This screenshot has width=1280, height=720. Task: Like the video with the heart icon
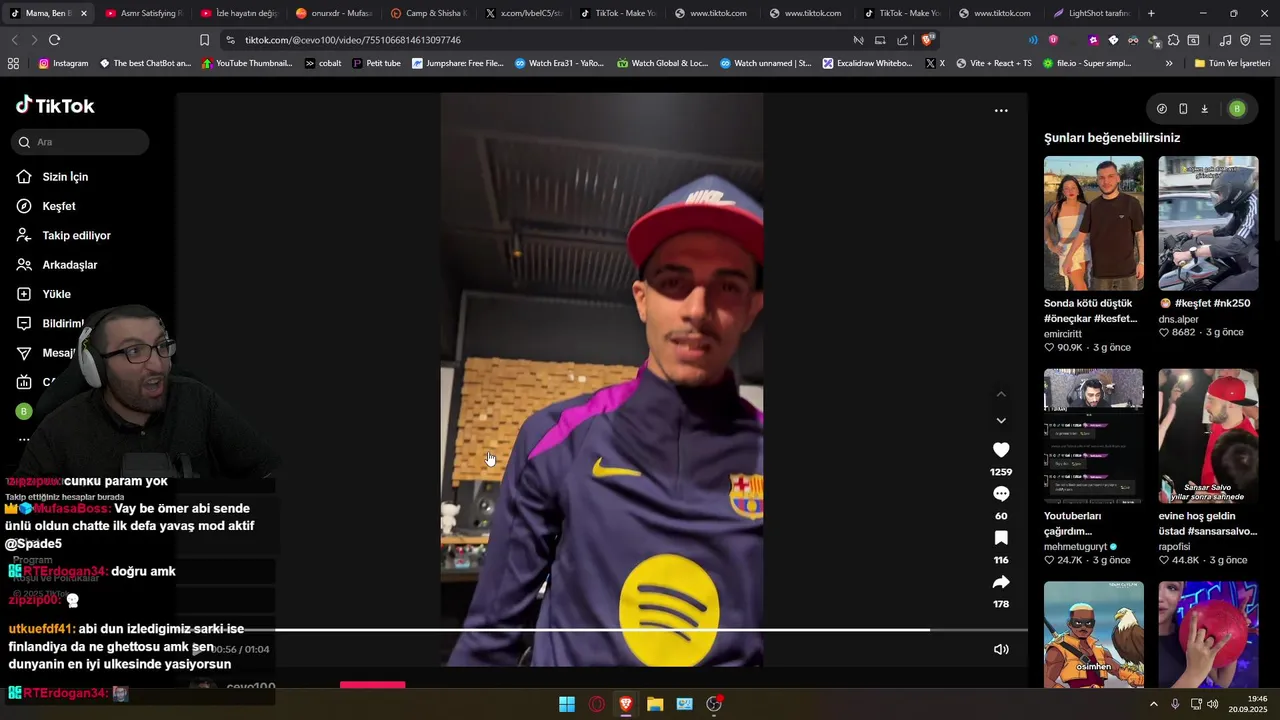(1001, 450)
